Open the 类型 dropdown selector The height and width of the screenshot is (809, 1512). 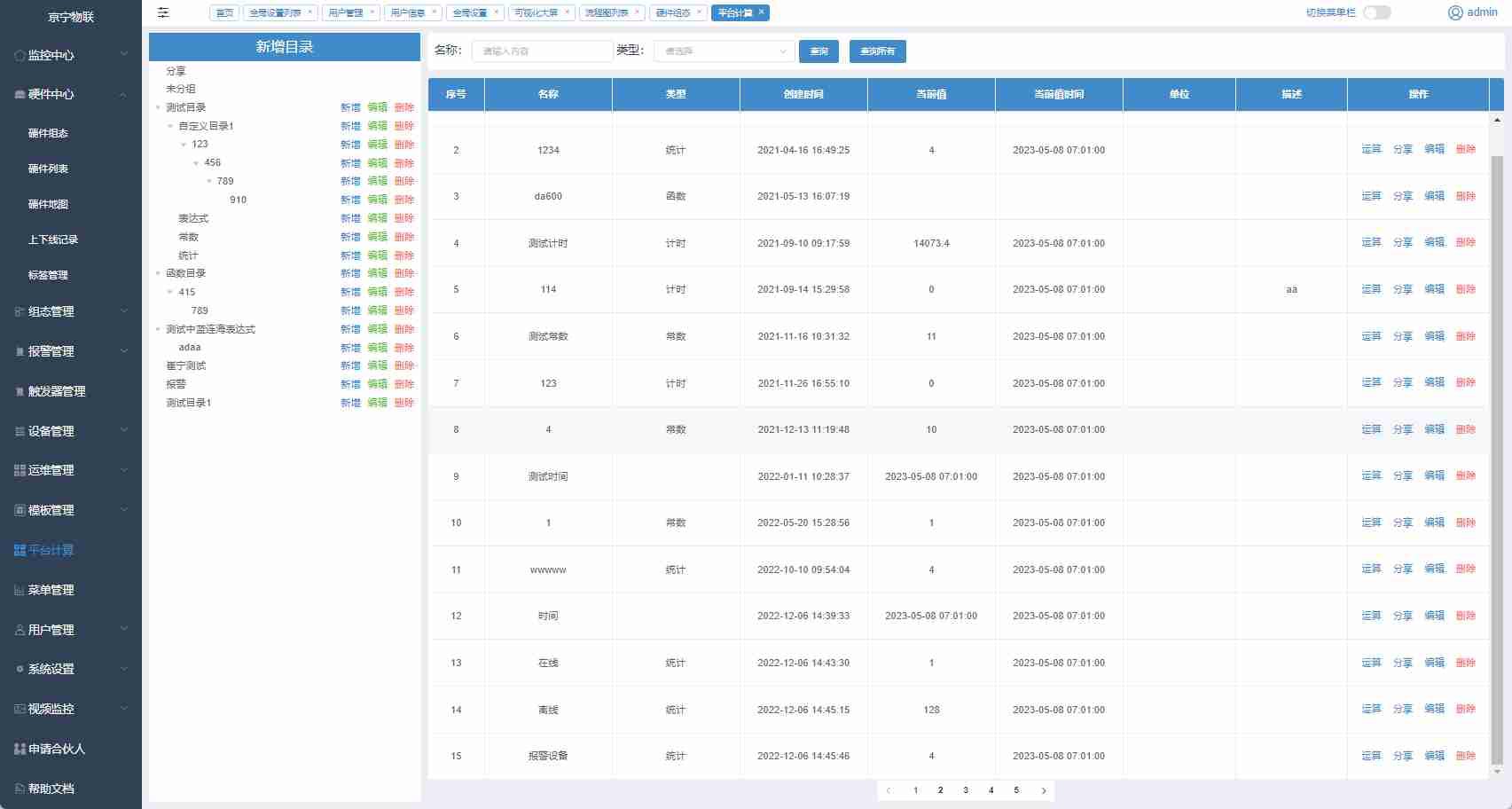(724, 51)
